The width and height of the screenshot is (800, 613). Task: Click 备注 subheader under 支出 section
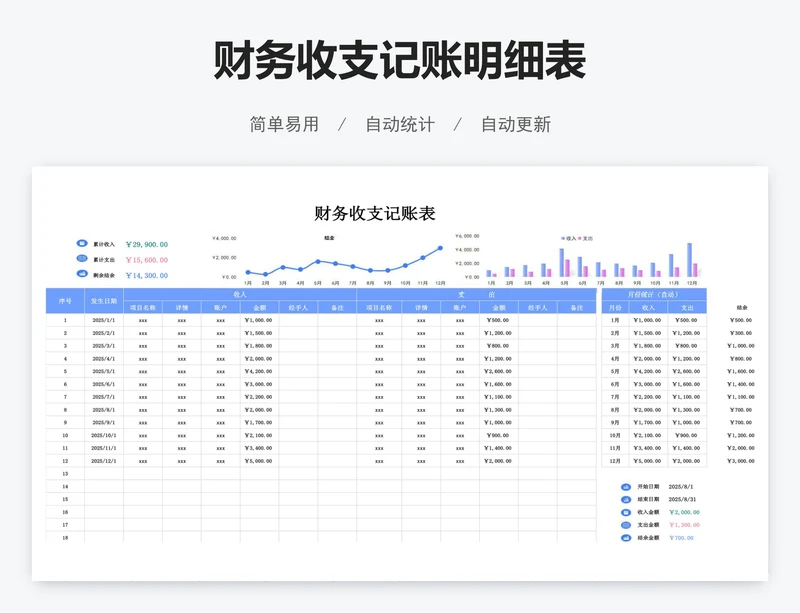[577, 308]
